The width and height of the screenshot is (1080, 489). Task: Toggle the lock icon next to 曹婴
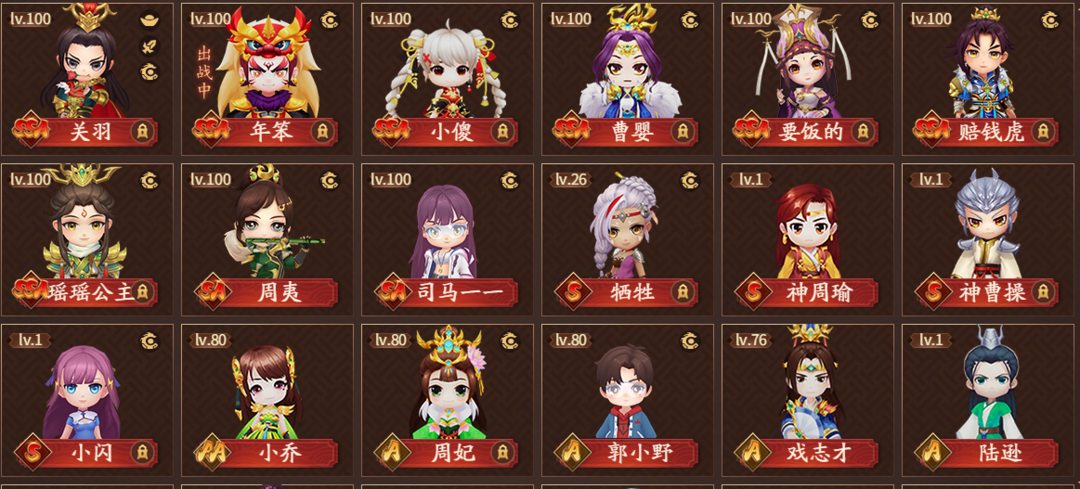tap(682, 132)
